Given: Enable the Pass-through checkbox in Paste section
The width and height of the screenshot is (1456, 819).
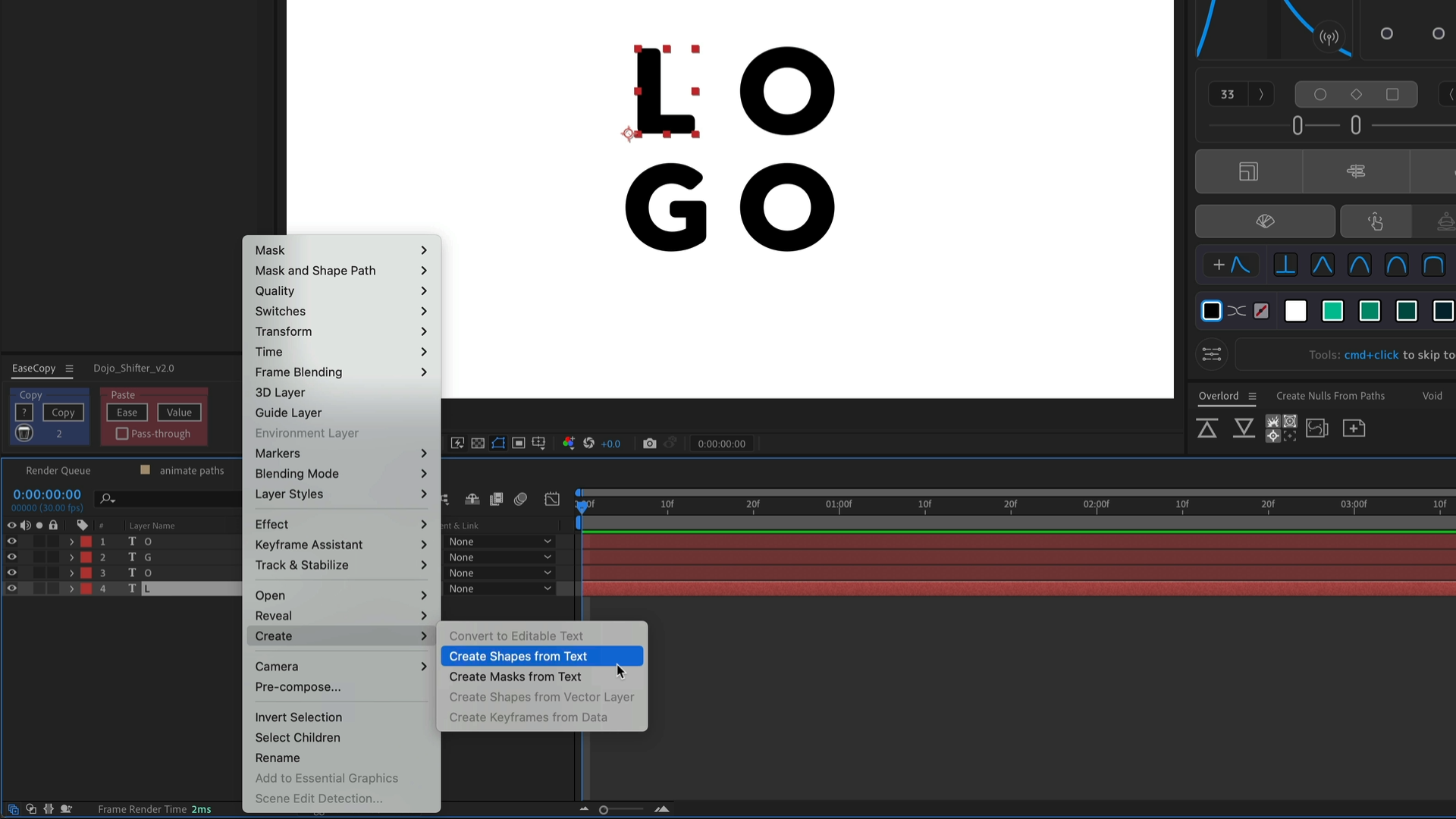Looking at the screenshot, I should point(121,434).
